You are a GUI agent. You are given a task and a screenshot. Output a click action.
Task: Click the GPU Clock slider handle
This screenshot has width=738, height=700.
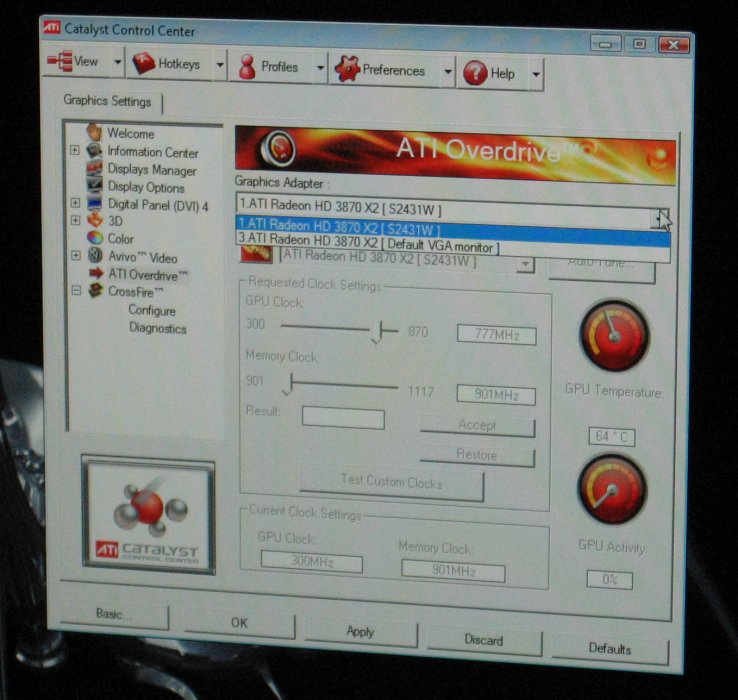coord(378,332)
